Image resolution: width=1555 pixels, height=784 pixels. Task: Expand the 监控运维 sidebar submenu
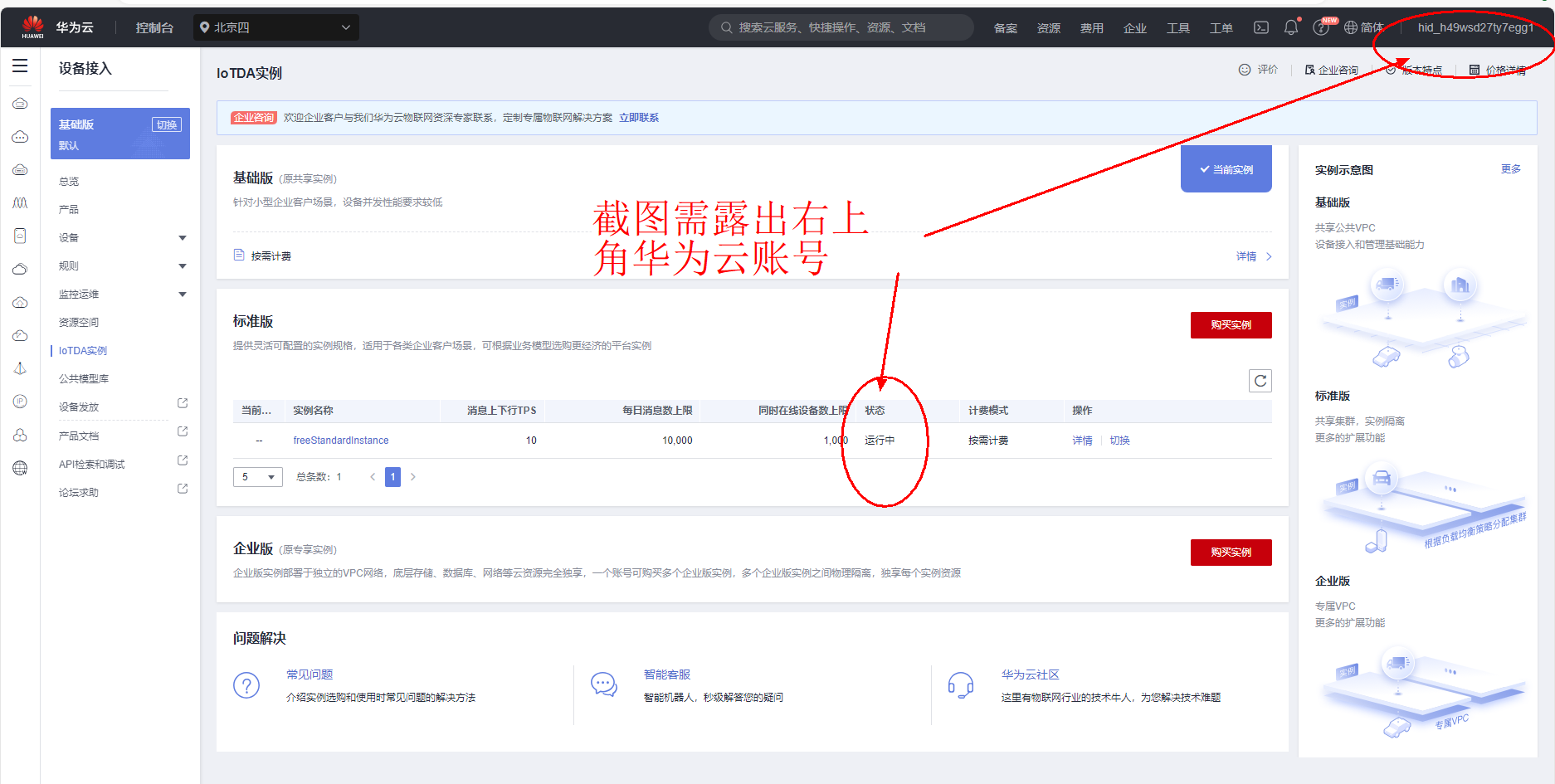coord(183,295)
